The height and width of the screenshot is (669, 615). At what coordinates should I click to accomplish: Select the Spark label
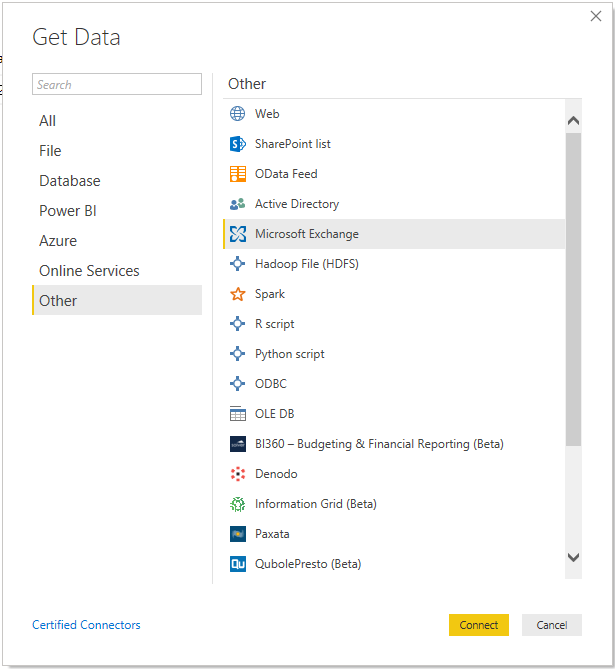[x=270, y=294]
